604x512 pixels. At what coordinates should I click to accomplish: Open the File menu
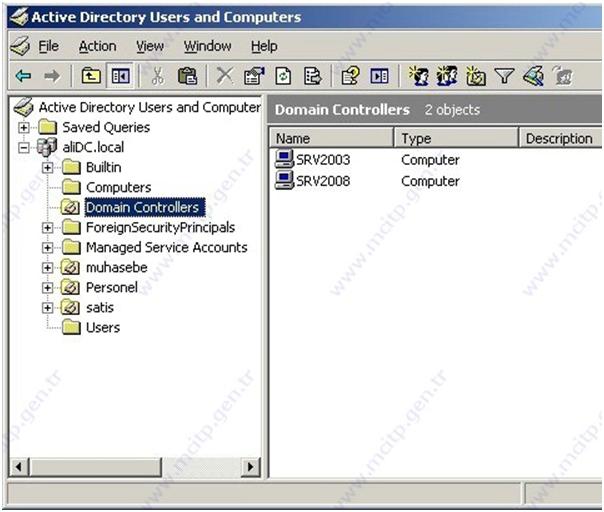(49, 46)
